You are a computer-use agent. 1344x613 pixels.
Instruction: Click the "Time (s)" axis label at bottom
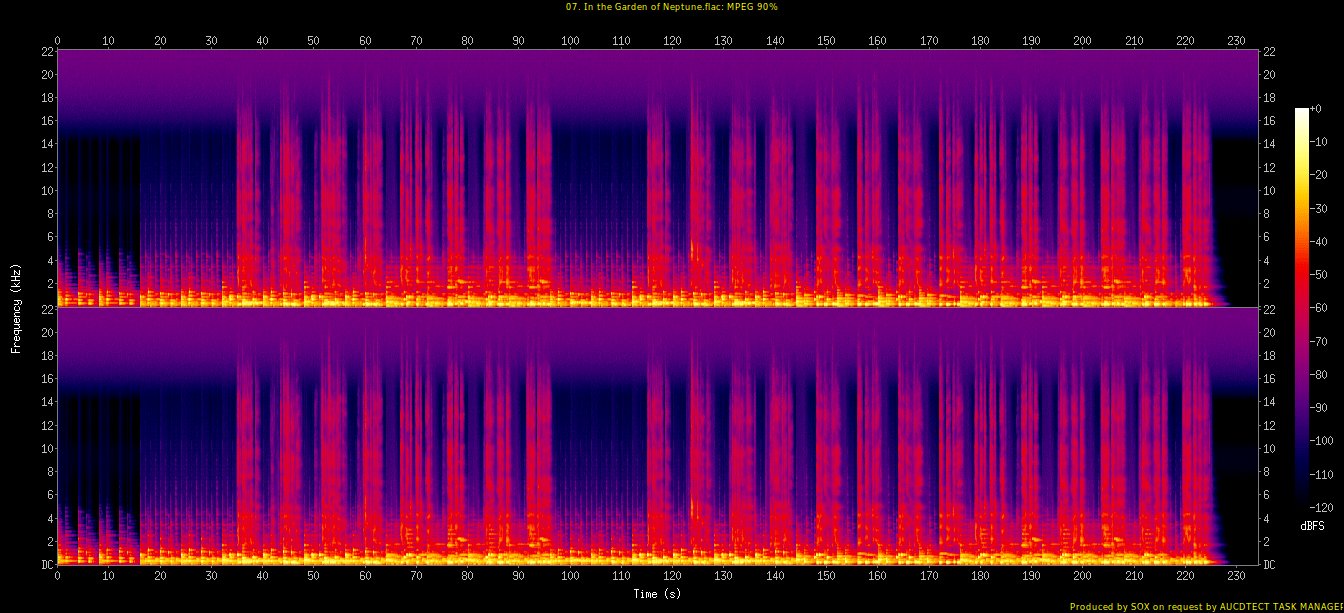click(x=657, y=593)
